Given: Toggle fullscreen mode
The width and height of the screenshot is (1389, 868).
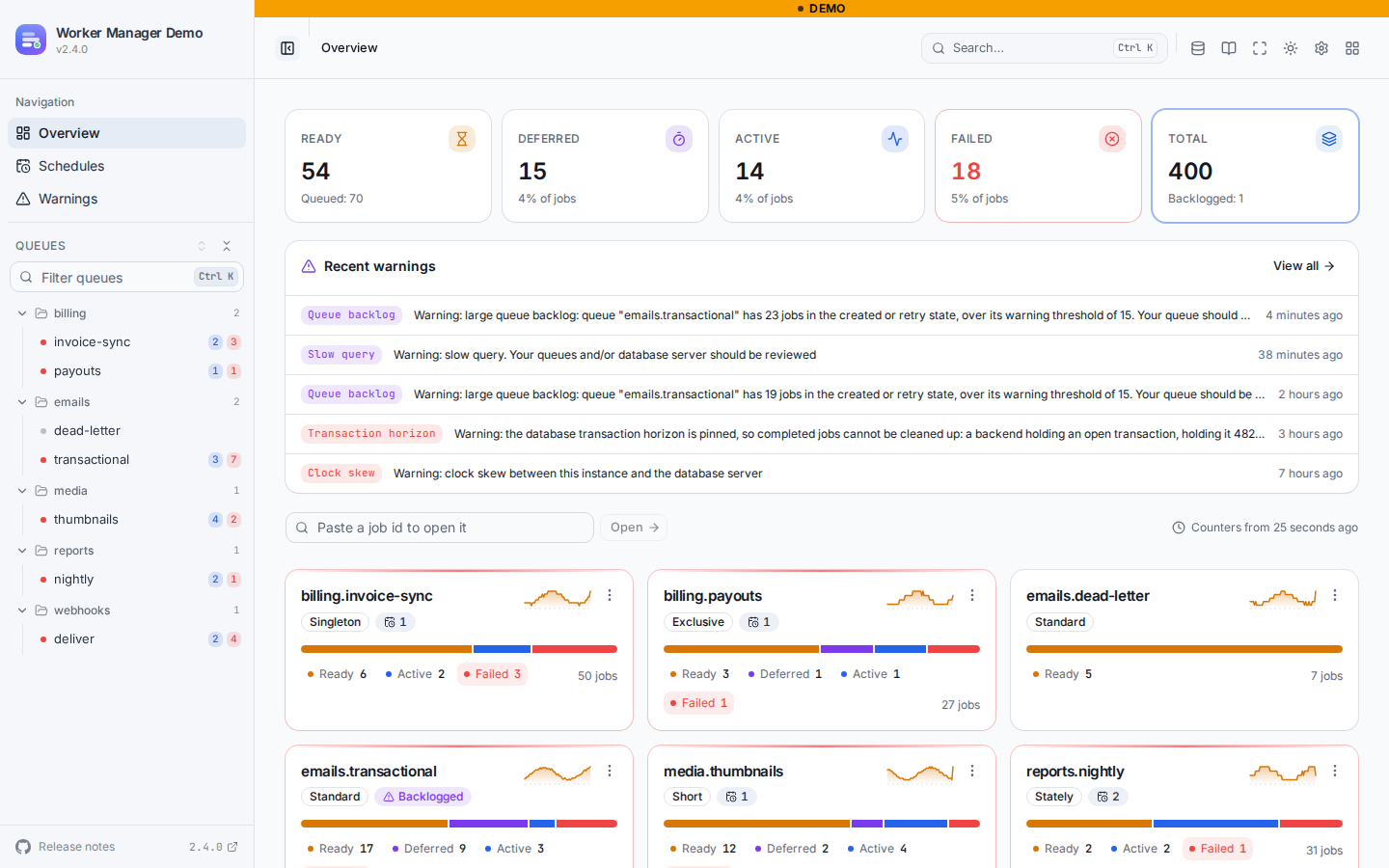Looking at the screenshot, I should point(1260,48).
